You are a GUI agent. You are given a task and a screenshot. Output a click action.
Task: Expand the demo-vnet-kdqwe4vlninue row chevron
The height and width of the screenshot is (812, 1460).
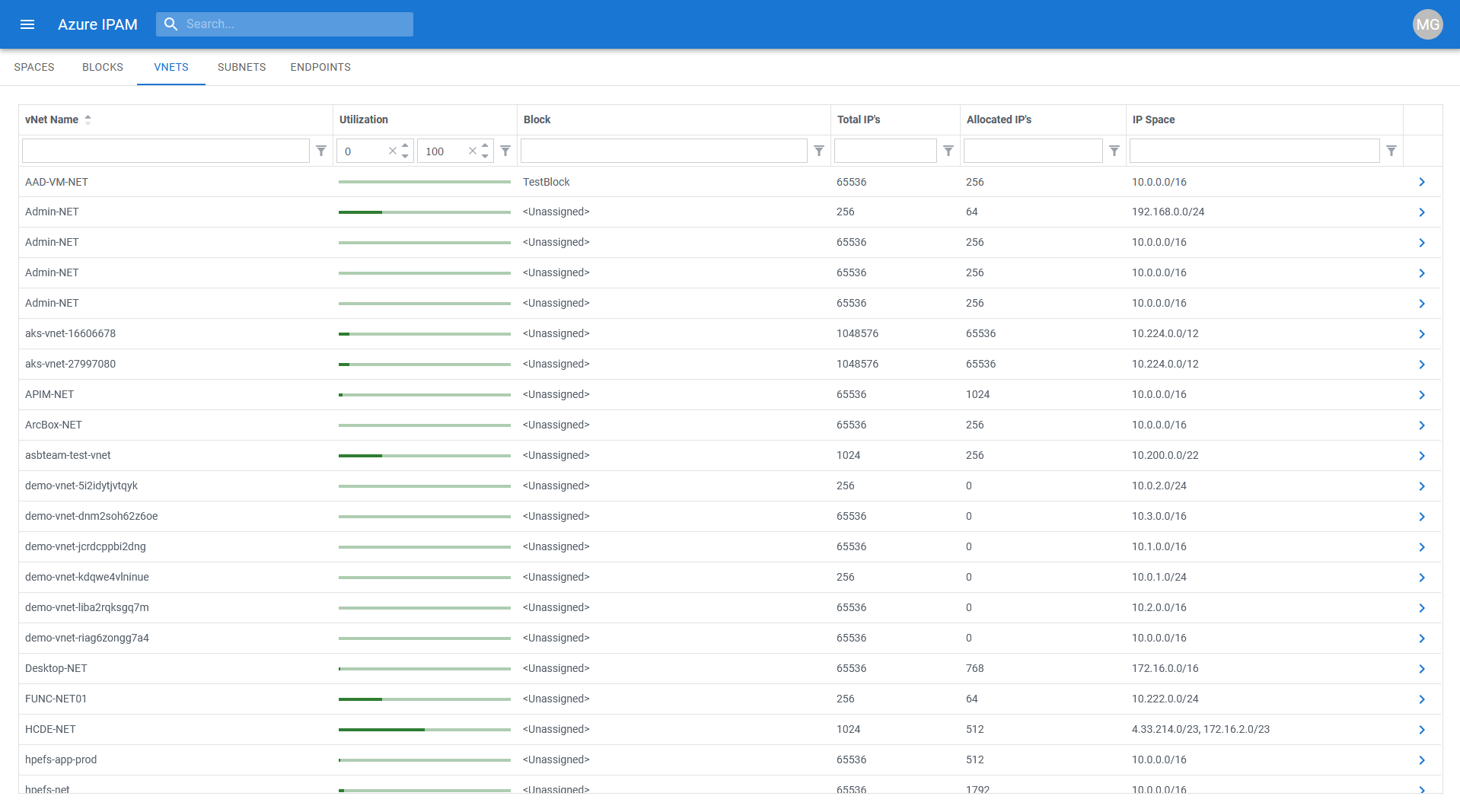pyautogui.click(x=1422, y=578)
